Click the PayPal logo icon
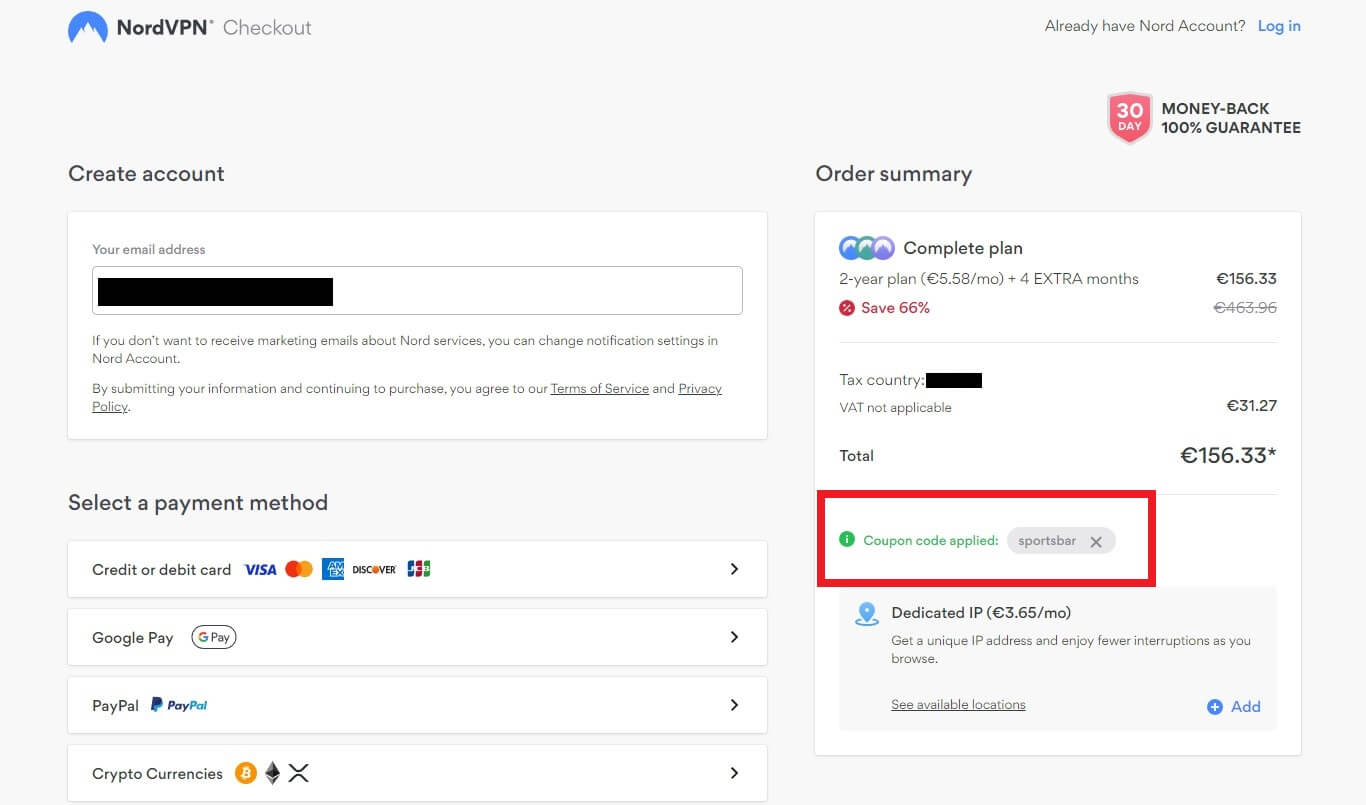The height and width of the screenshot is (805, 1366). 179,705
